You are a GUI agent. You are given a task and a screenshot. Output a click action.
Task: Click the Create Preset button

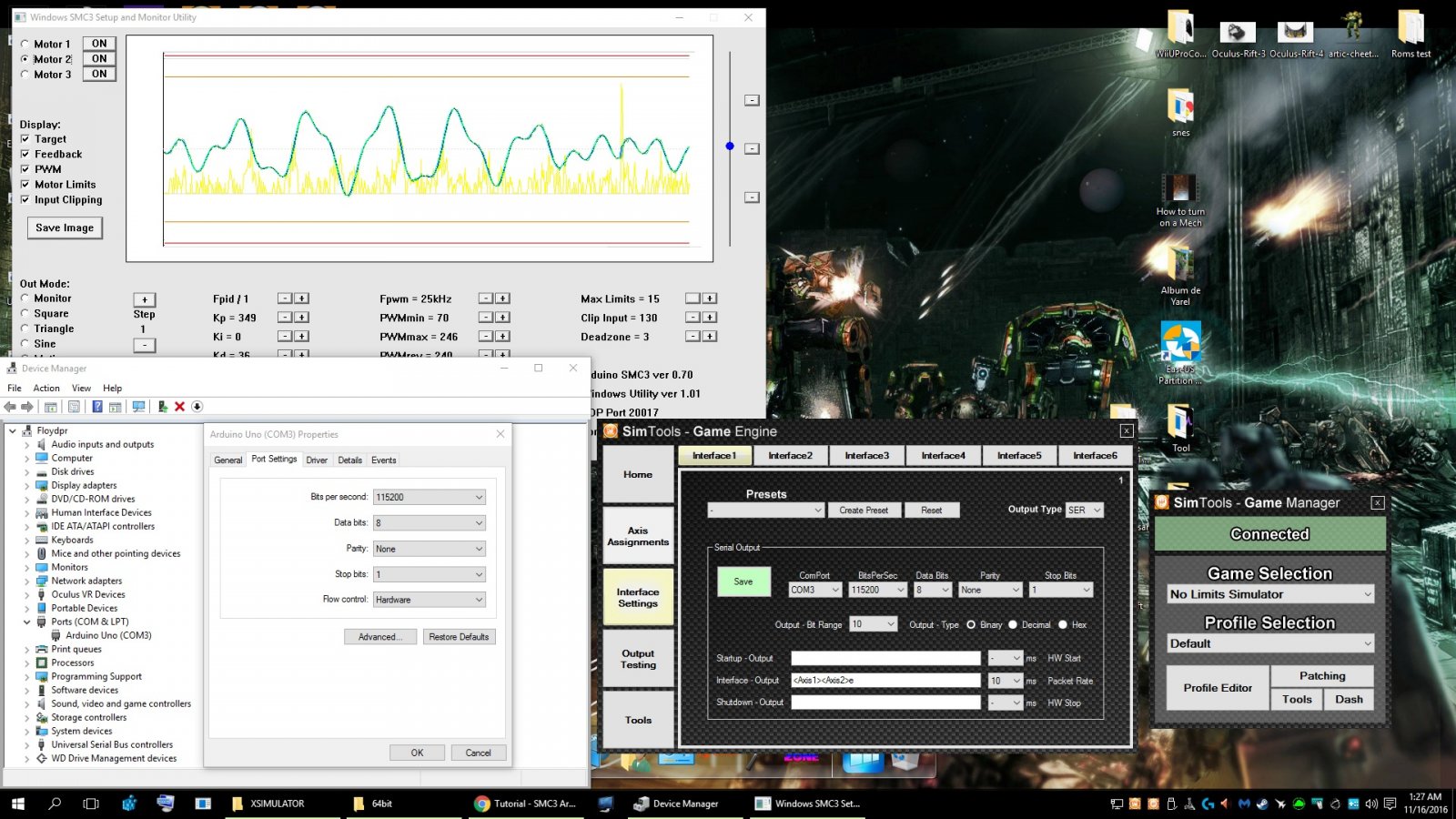864,511
